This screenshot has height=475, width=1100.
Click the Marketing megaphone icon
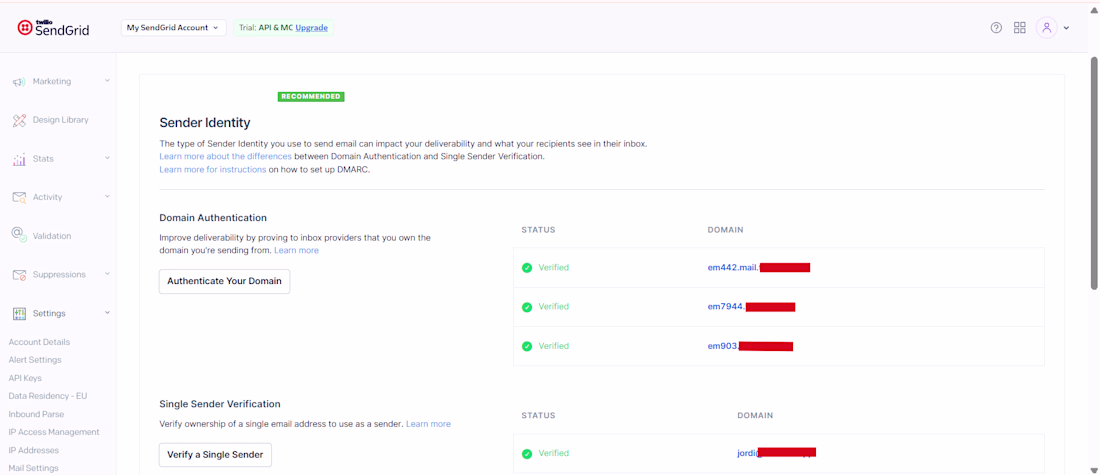tap(20, 81)
